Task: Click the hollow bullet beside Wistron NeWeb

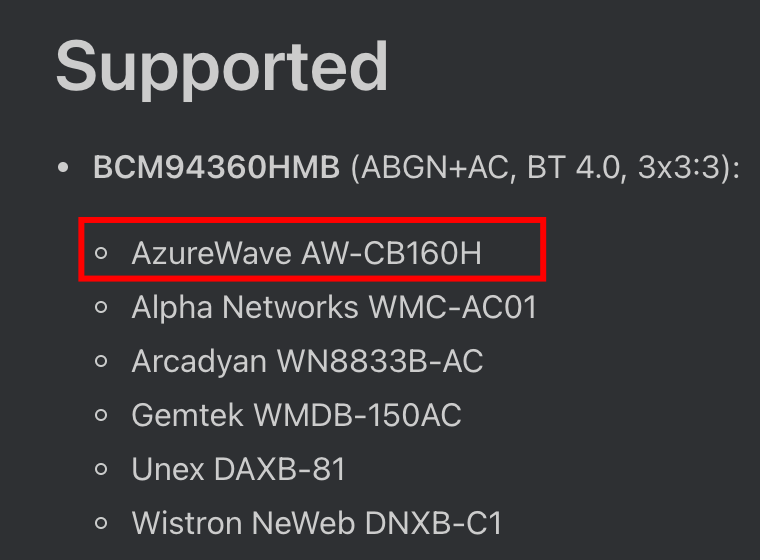Action: click(100, 523)
